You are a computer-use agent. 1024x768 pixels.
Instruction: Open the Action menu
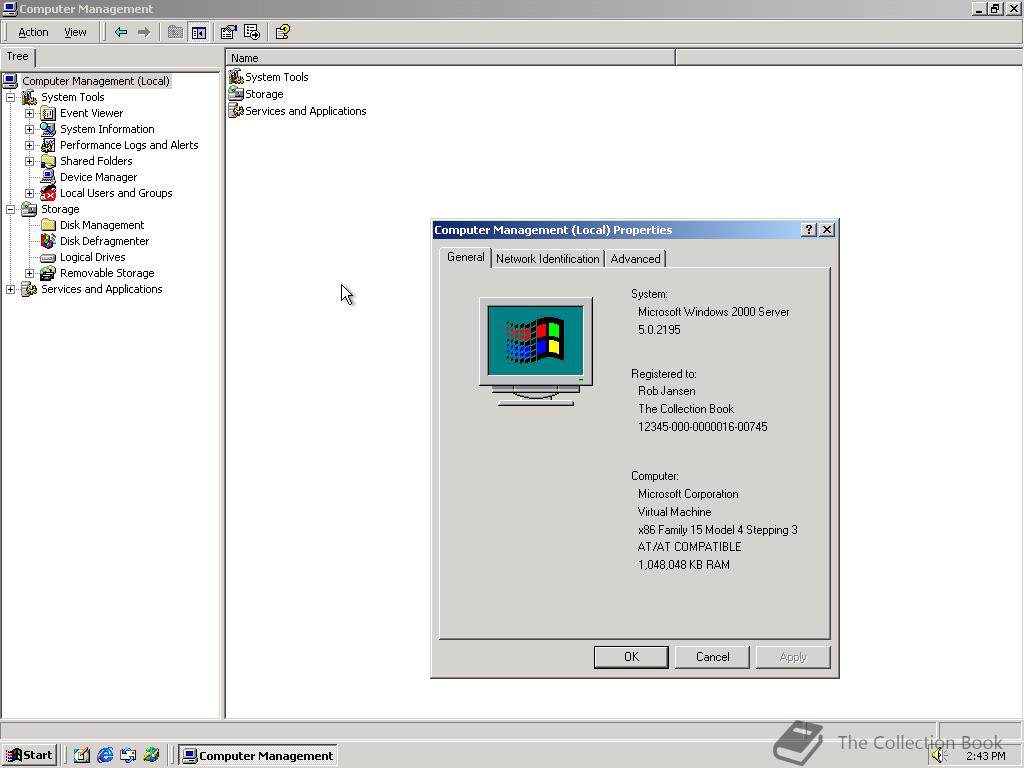(33, 31)
